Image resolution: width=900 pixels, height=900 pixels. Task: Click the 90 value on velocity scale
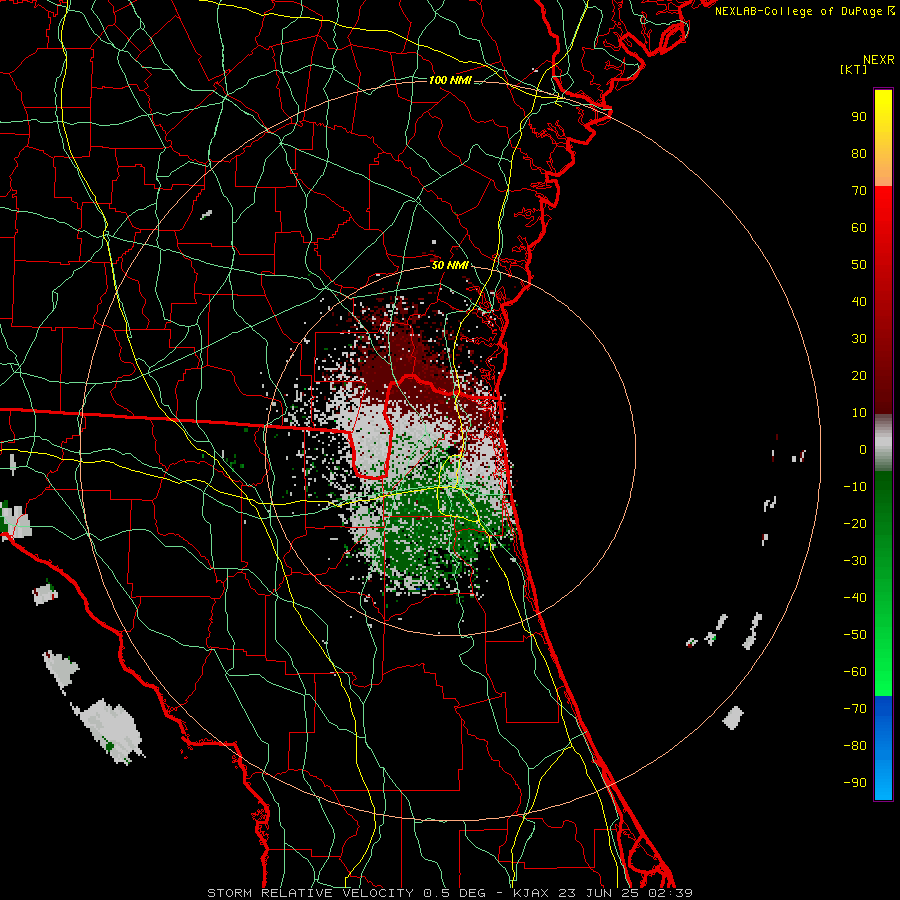[x=859, y=117]
